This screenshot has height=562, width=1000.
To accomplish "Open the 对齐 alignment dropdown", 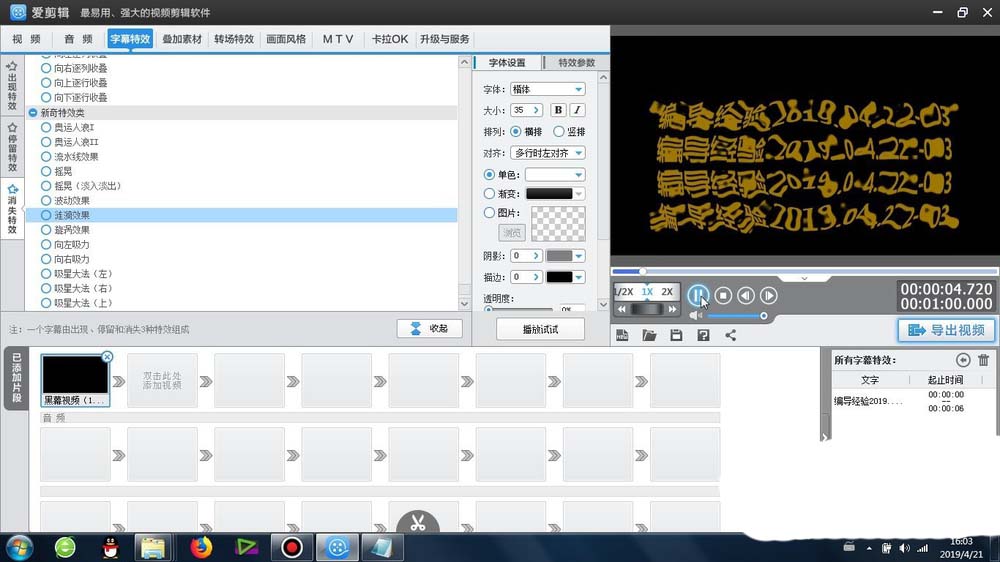I will point(578,153).
